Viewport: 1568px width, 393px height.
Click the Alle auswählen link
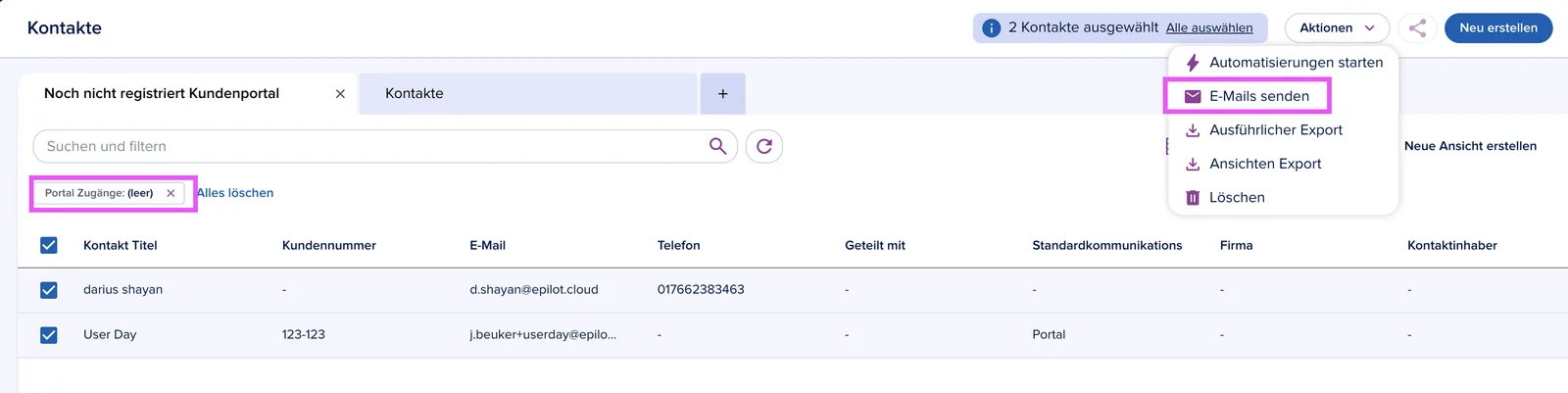tap(1209, 28)
